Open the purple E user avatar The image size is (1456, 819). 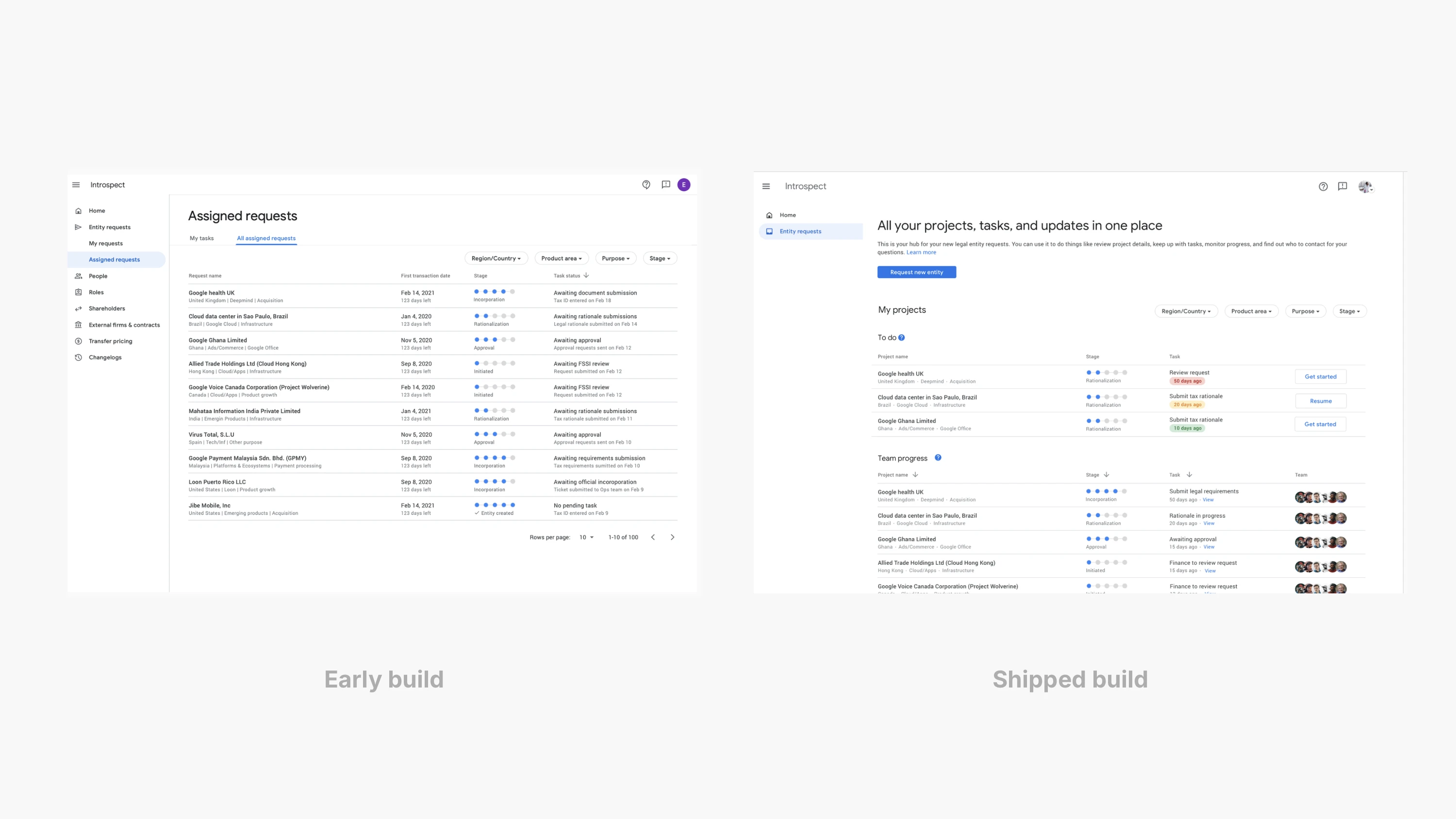coord(684,185)
